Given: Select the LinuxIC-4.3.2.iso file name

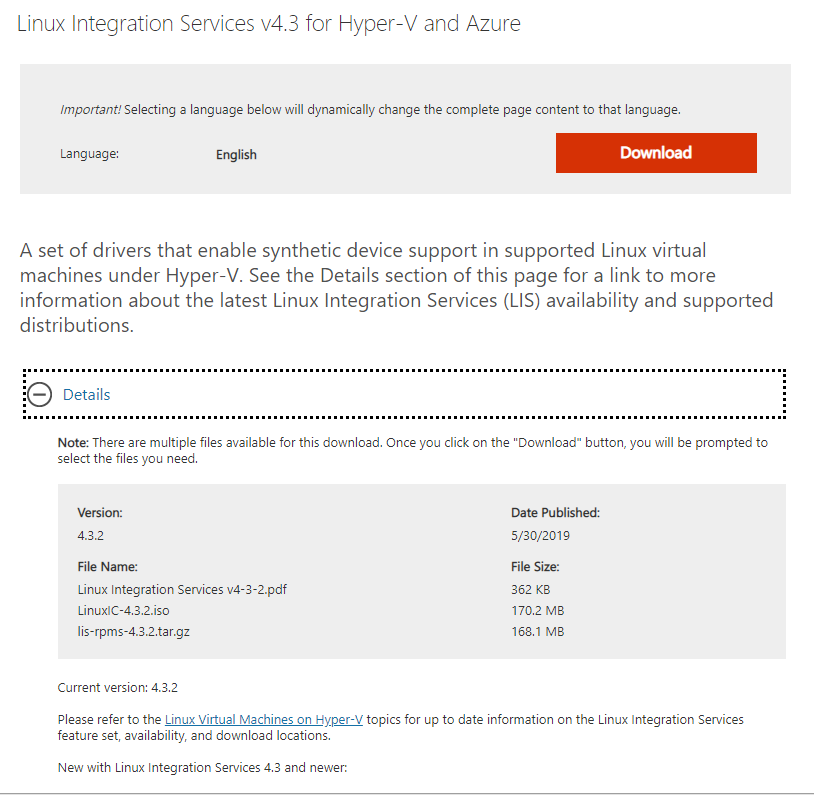Looking at the screenshot, I should pos(124,611).
